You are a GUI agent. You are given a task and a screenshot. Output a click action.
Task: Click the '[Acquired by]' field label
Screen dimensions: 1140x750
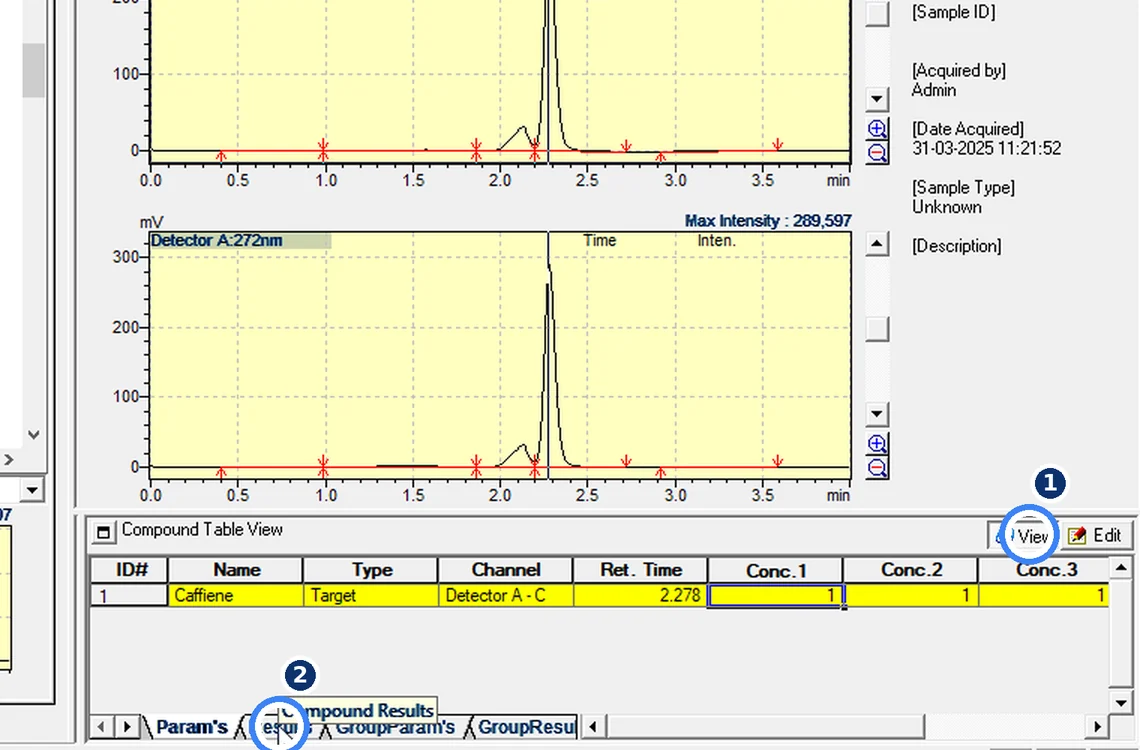pyautogui.click(x=959, y=70)
